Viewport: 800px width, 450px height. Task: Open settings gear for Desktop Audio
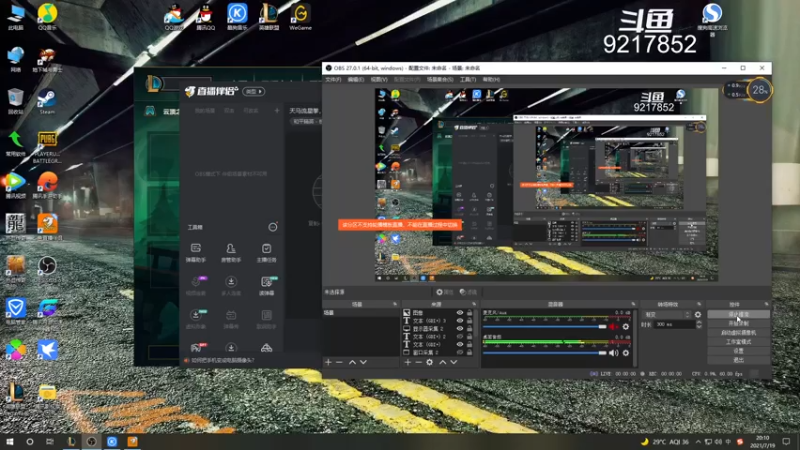(x=626, y=353)
